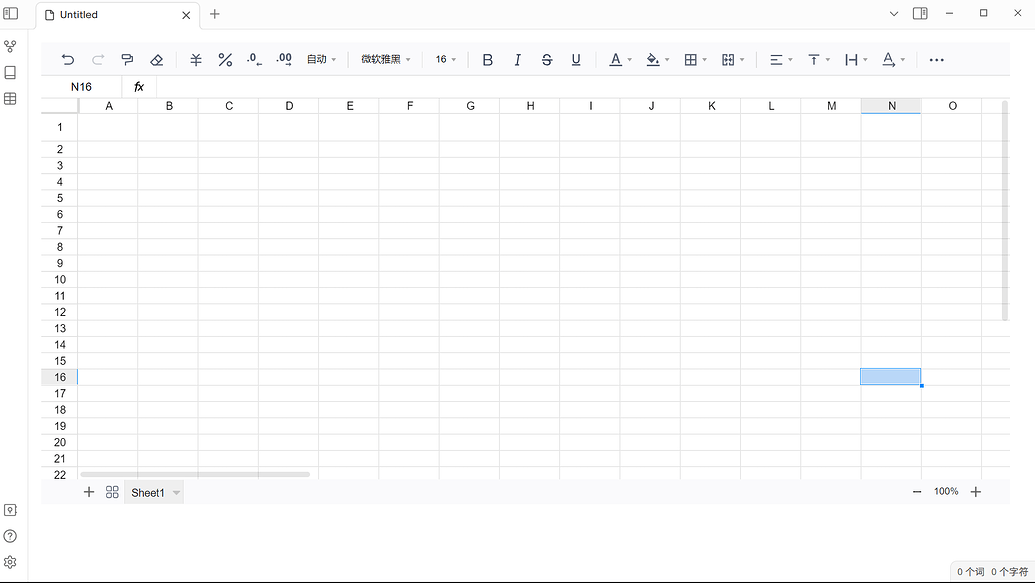Click the decrease decimal places icon
This screenshot has width=1035, height=583.
point(254,60)
